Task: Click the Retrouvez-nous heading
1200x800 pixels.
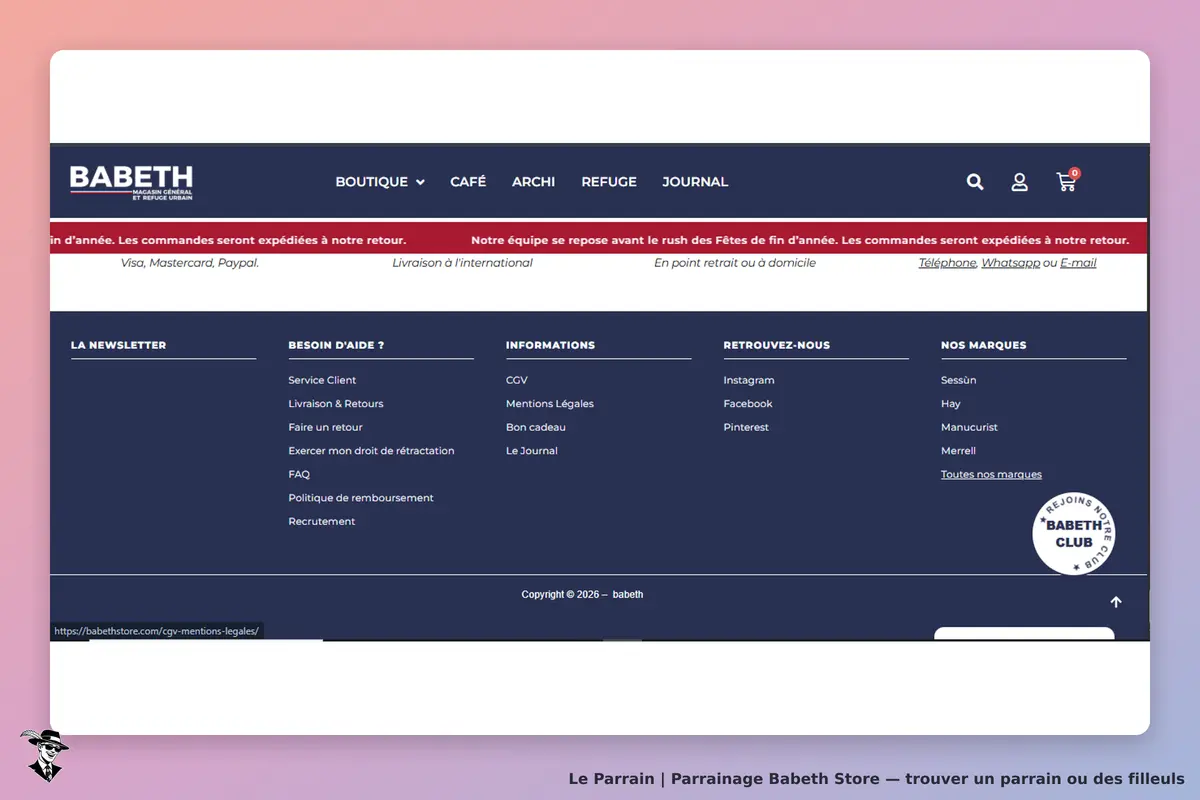Action: (x=777, y=345)
